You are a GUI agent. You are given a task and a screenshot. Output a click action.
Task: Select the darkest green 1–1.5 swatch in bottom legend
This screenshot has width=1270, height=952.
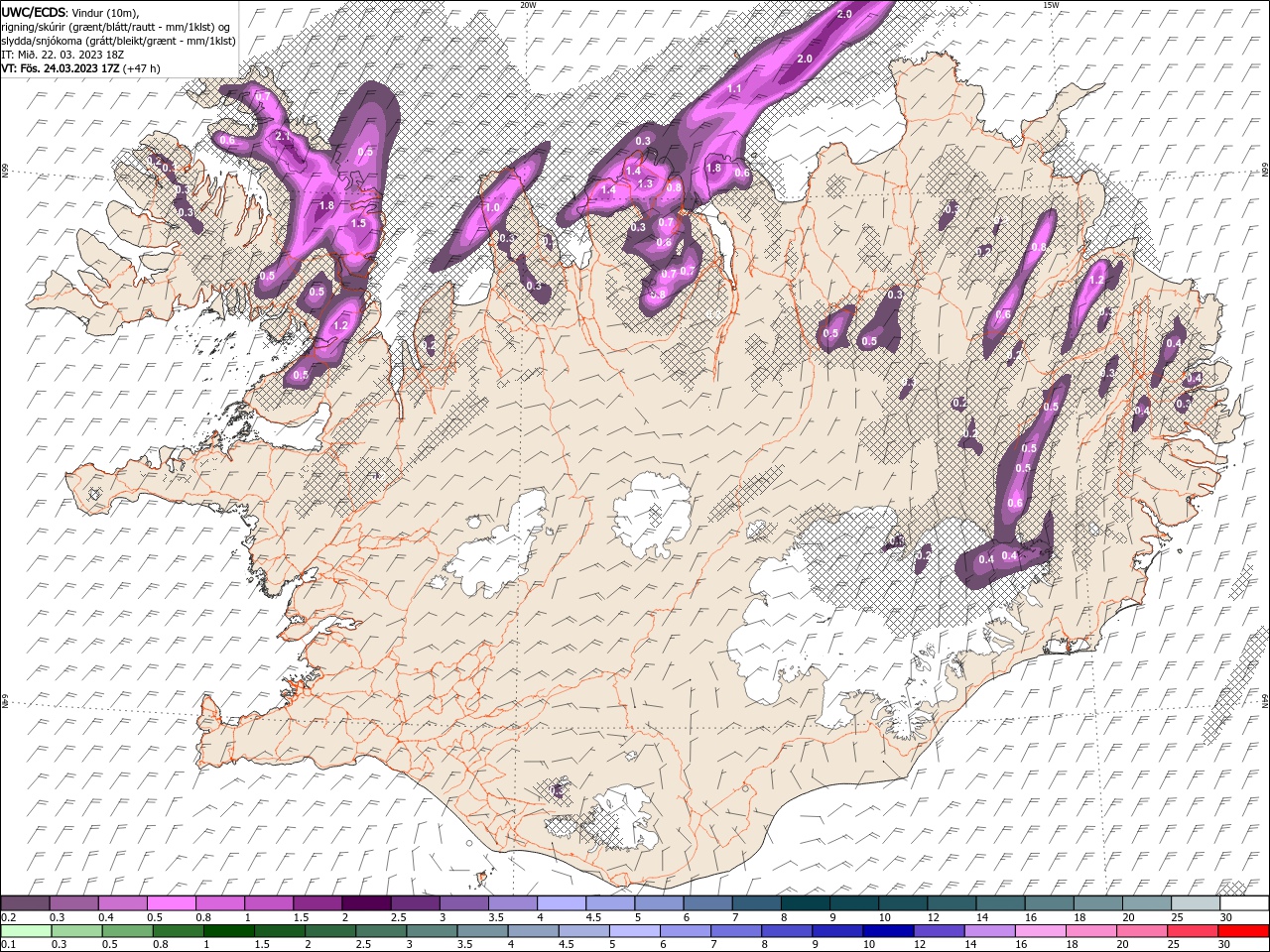click(x=228, y=931)
